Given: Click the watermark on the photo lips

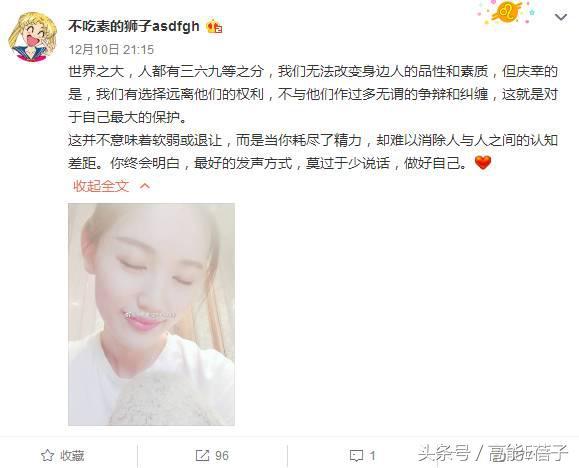Looking at the screenshot, I should [150, 315].
